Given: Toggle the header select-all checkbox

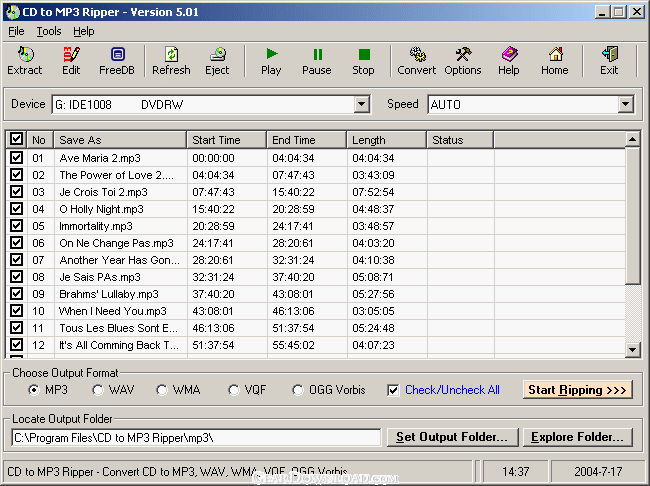Looking at the screenshot, I should coord(17,139).
